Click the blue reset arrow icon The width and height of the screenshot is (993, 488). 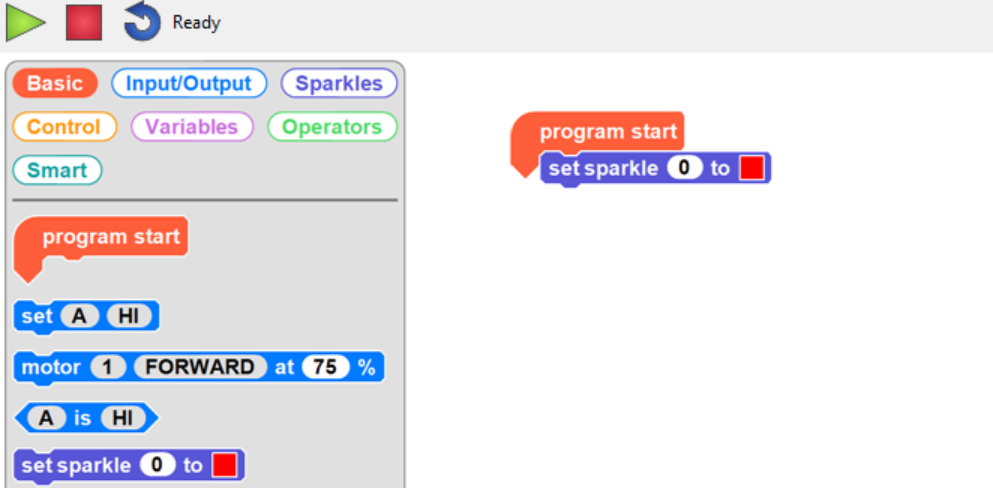click(142, 22)
